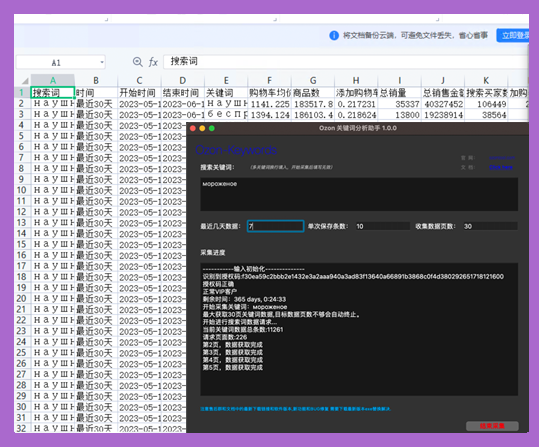Select row 10 header in spreadsheet
The width and height of the screenshot is (539, 447).
[22, 190]
